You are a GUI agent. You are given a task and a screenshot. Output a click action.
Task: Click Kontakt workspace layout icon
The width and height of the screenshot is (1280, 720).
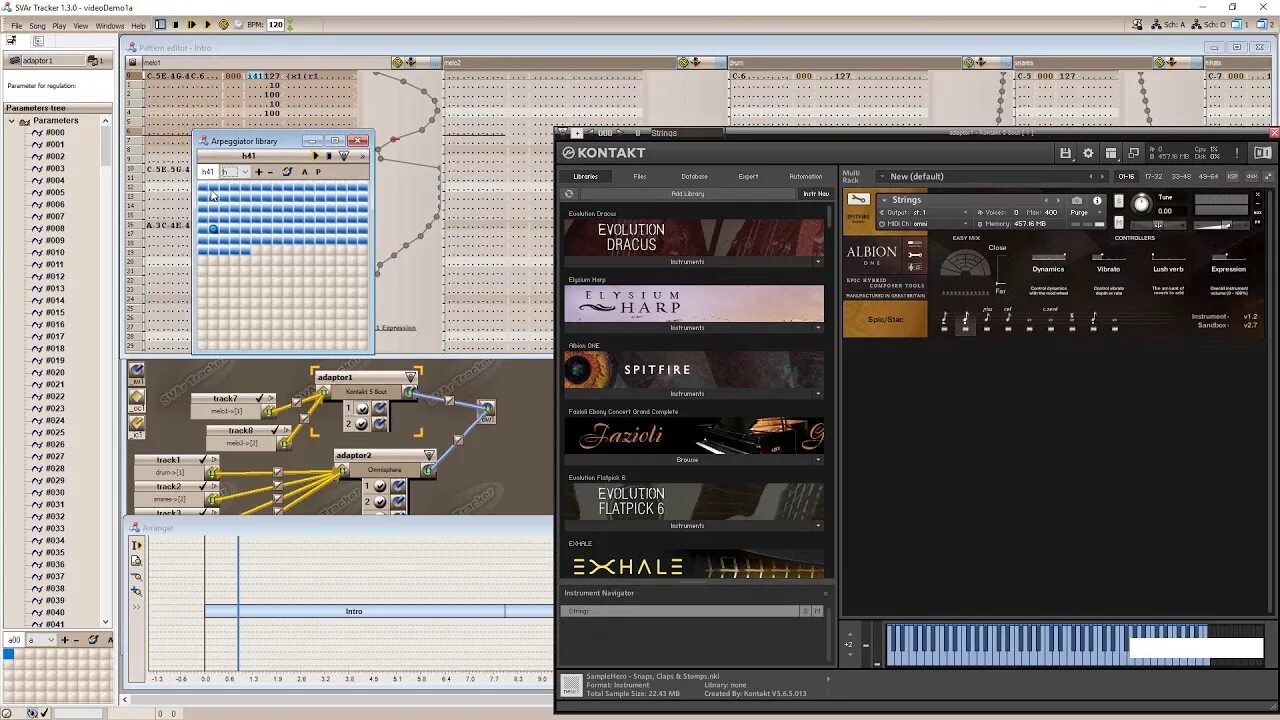pos(1111,153)
